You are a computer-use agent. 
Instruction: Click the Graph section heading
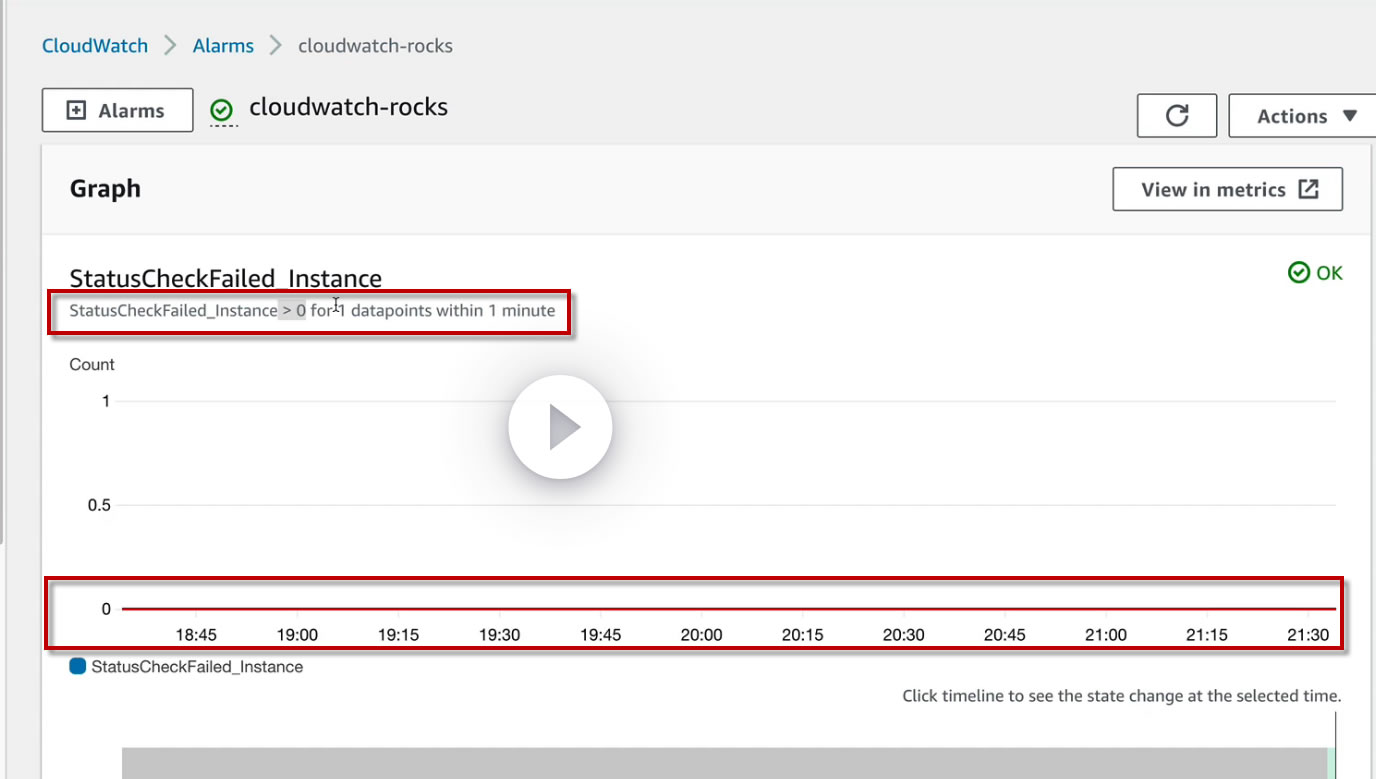click(105, 189)
